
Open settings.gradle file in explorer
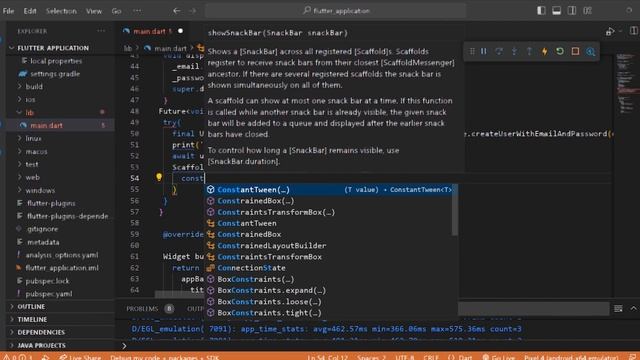click(55, 74)
